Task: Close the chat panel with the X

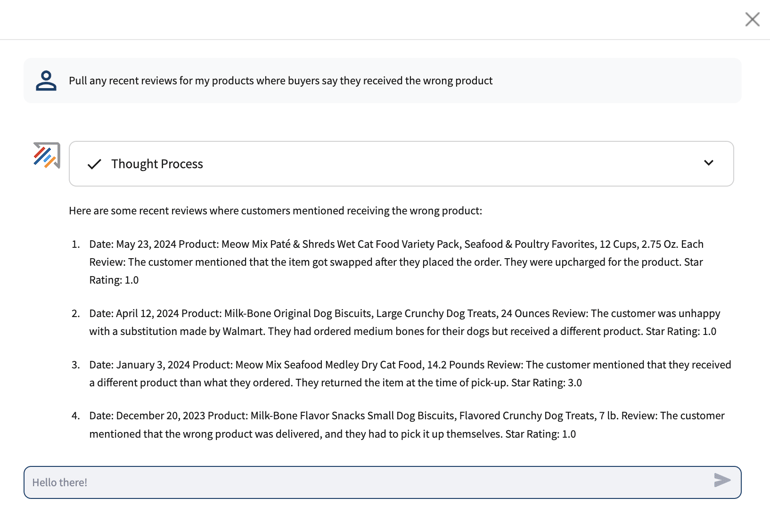Action: [x=752, y=20]
